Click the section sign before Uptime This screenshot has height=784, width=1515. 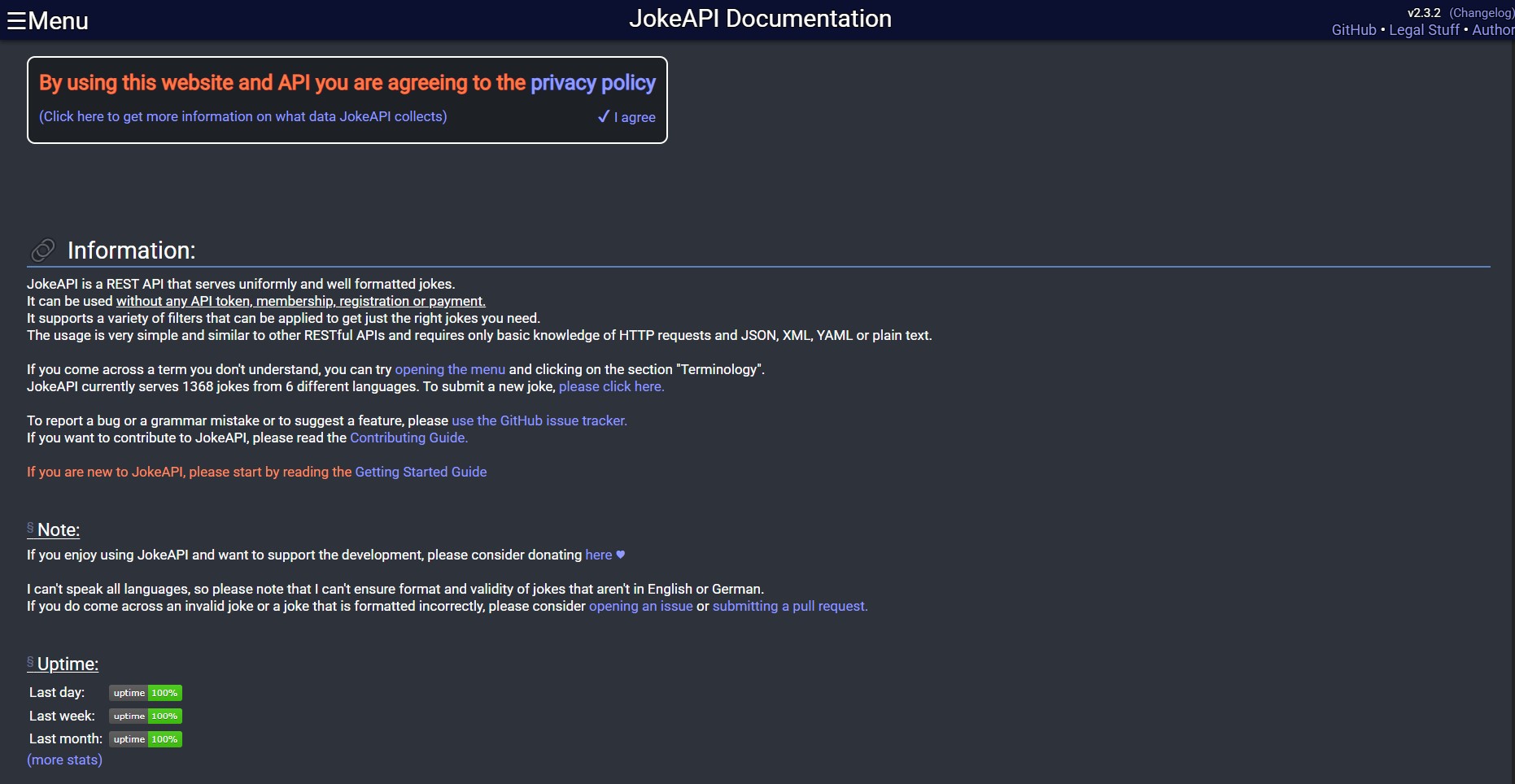click(30, 662)
